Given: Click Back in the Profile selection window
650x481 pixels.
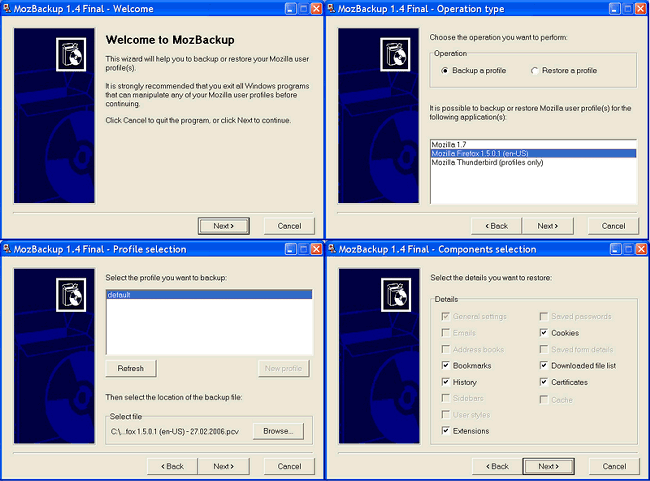Looking at the screenshot, I should pyautogui.click(x=172, y=466).
